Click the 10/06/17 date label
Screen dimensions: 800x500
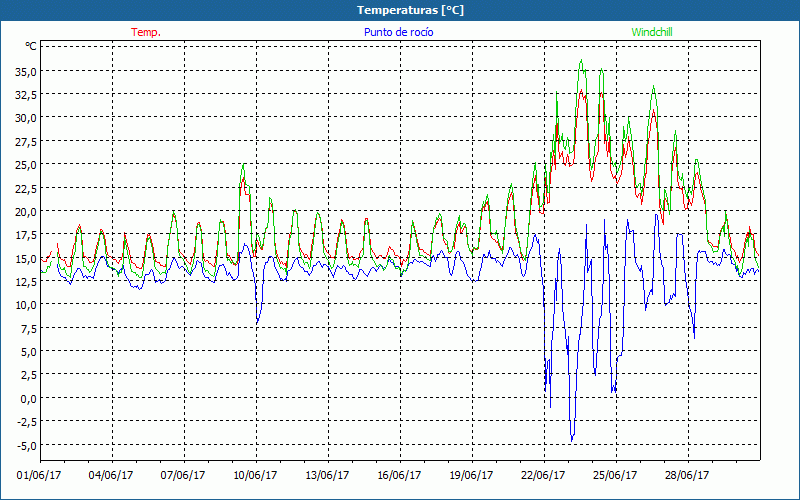(x=255, y=475)
